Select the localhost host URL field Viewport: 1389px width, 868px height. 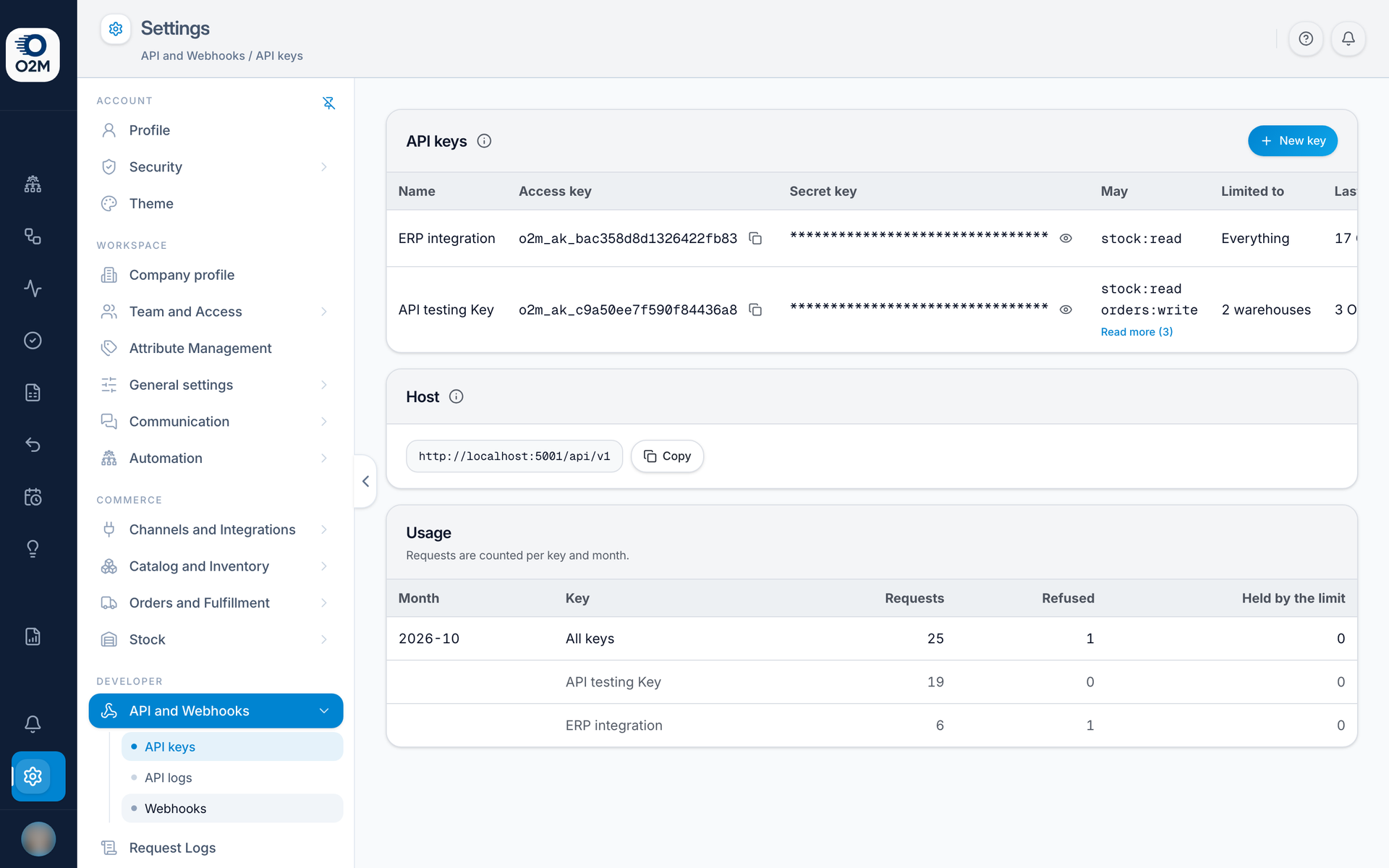[514, 456]
